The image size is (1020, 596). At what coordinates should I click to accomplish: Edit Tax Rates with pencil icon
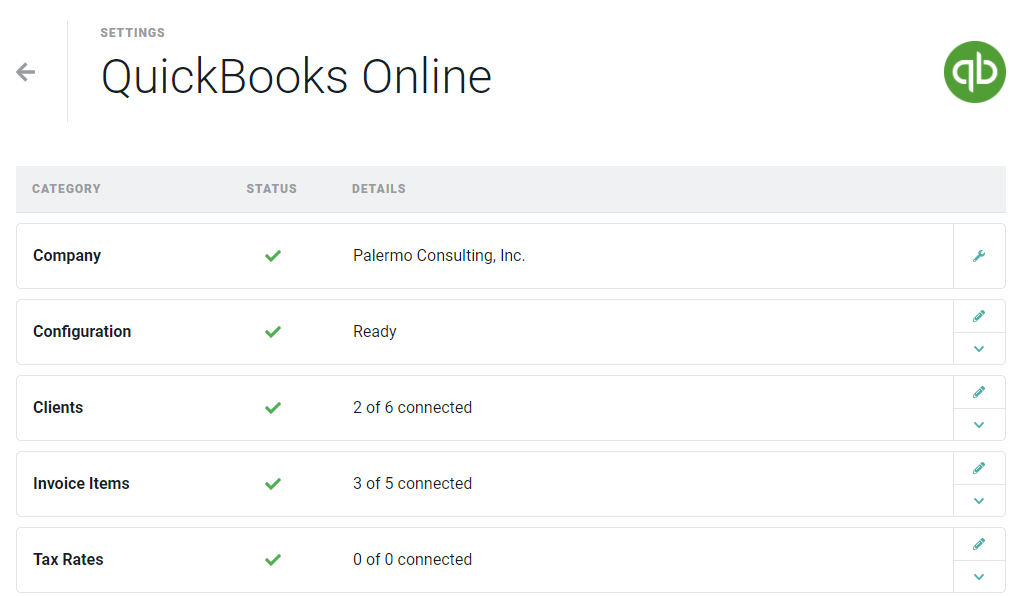click(x=979, y=544)
